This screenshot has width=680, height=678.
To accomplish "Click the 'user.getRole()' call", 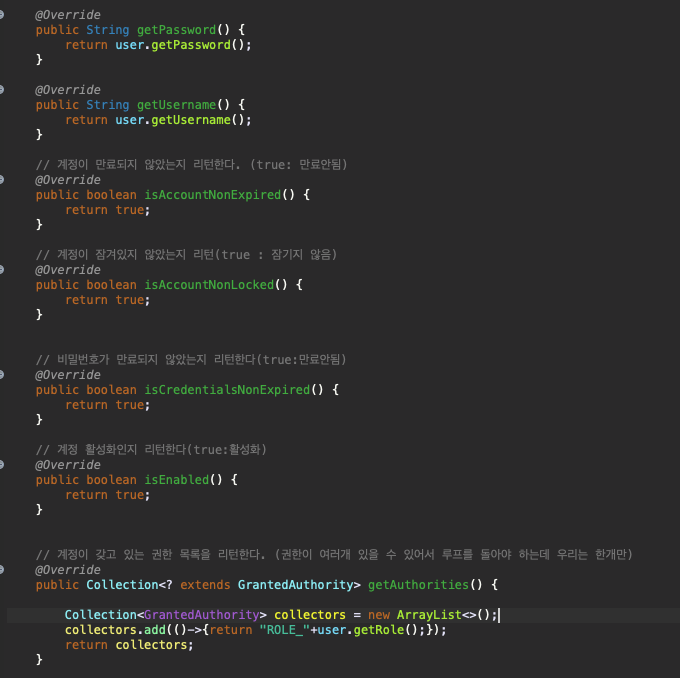I will 368,630.
